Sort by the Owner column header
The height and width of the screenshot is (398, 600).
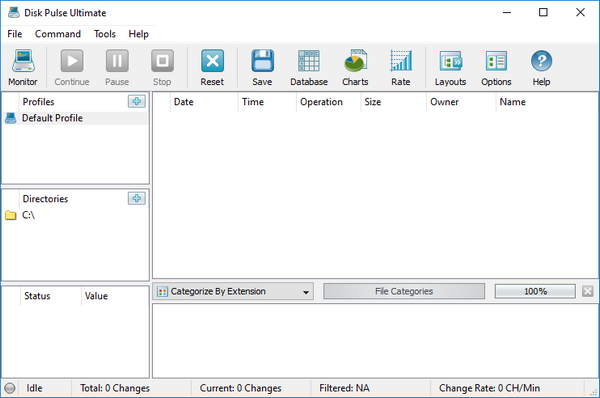461,102
